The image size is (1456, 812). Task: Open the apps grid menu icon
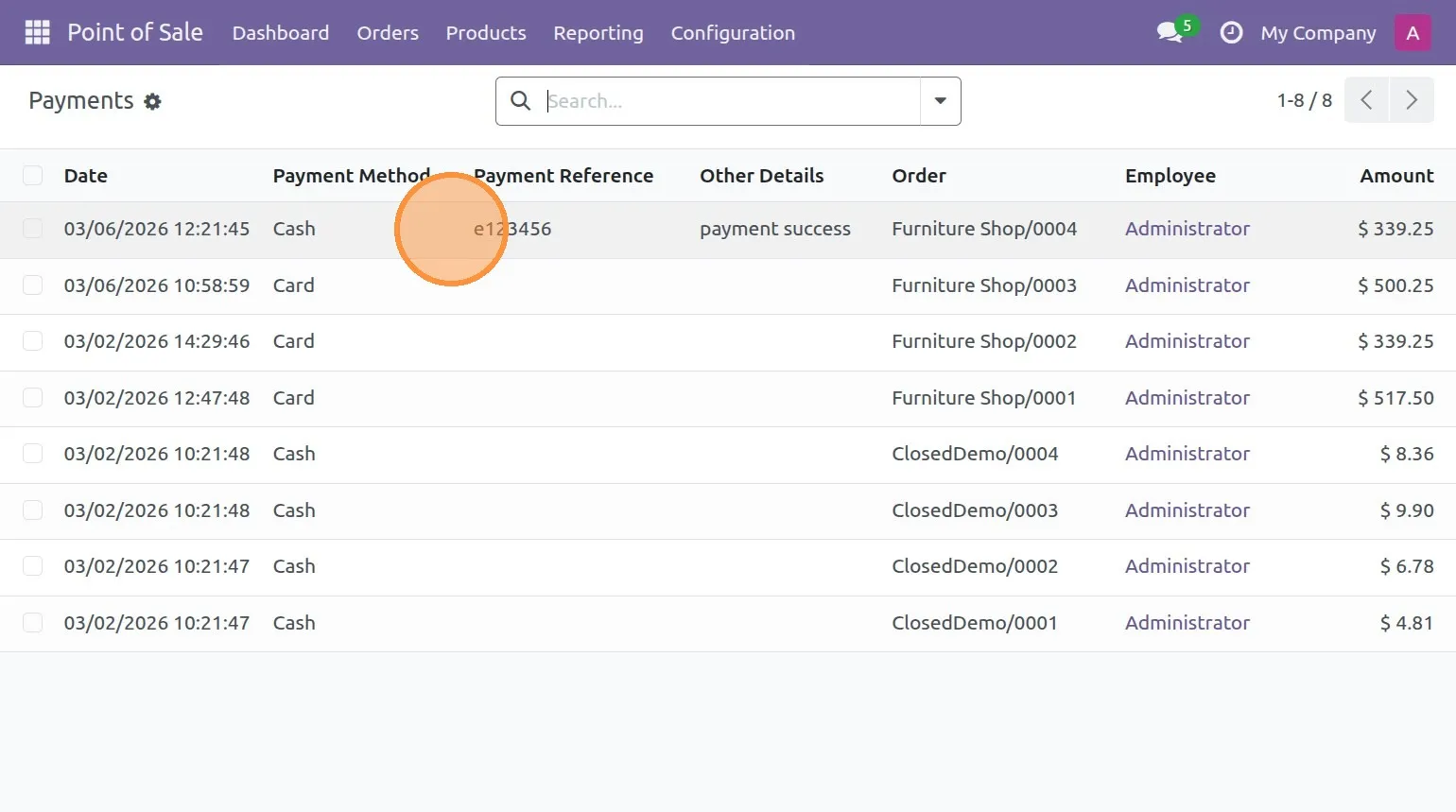point(37,32)
